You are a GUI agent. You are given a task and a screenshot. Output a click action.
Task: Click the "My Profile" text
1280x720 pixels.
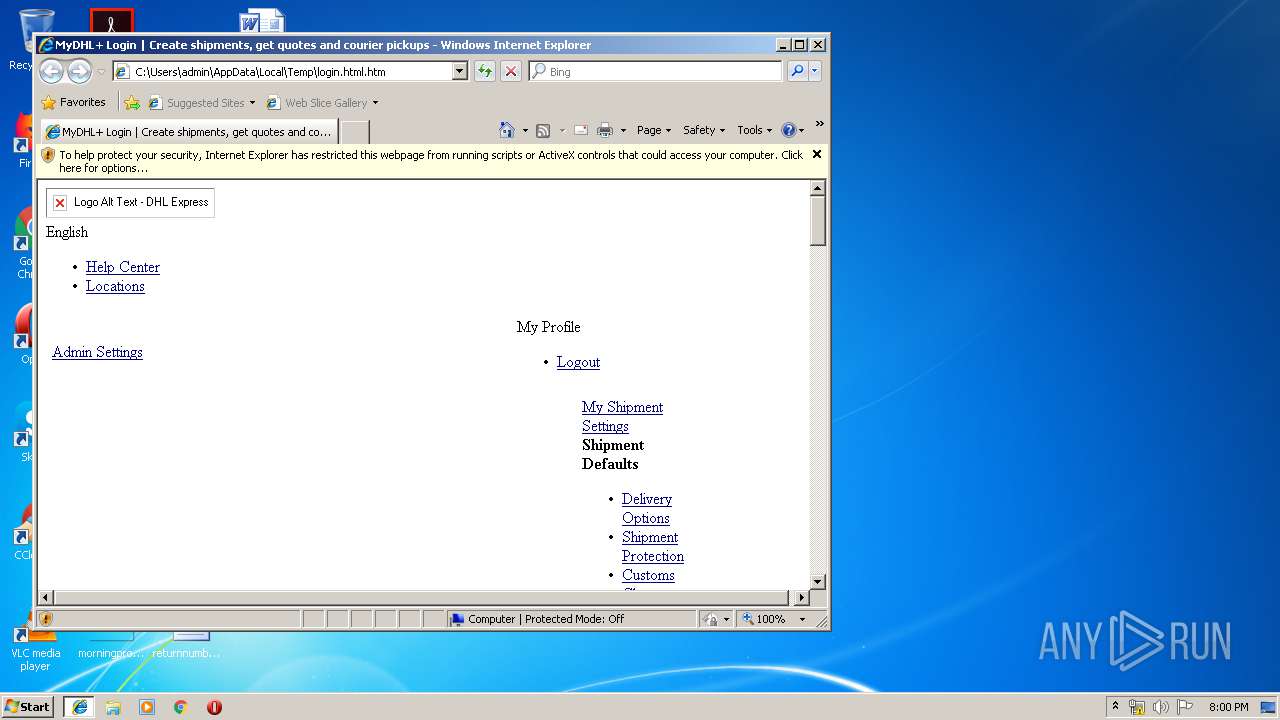(548, 327)
